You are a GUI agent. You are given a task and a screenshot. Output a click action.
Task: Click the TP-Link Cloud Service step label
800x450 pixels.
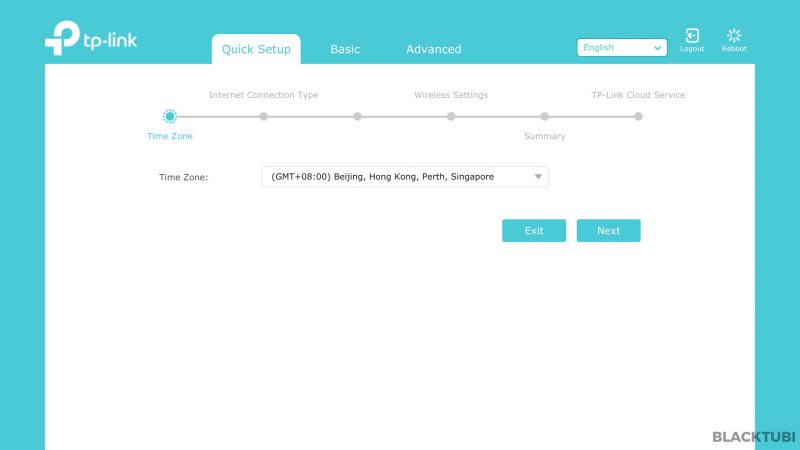tap(638, 95)
